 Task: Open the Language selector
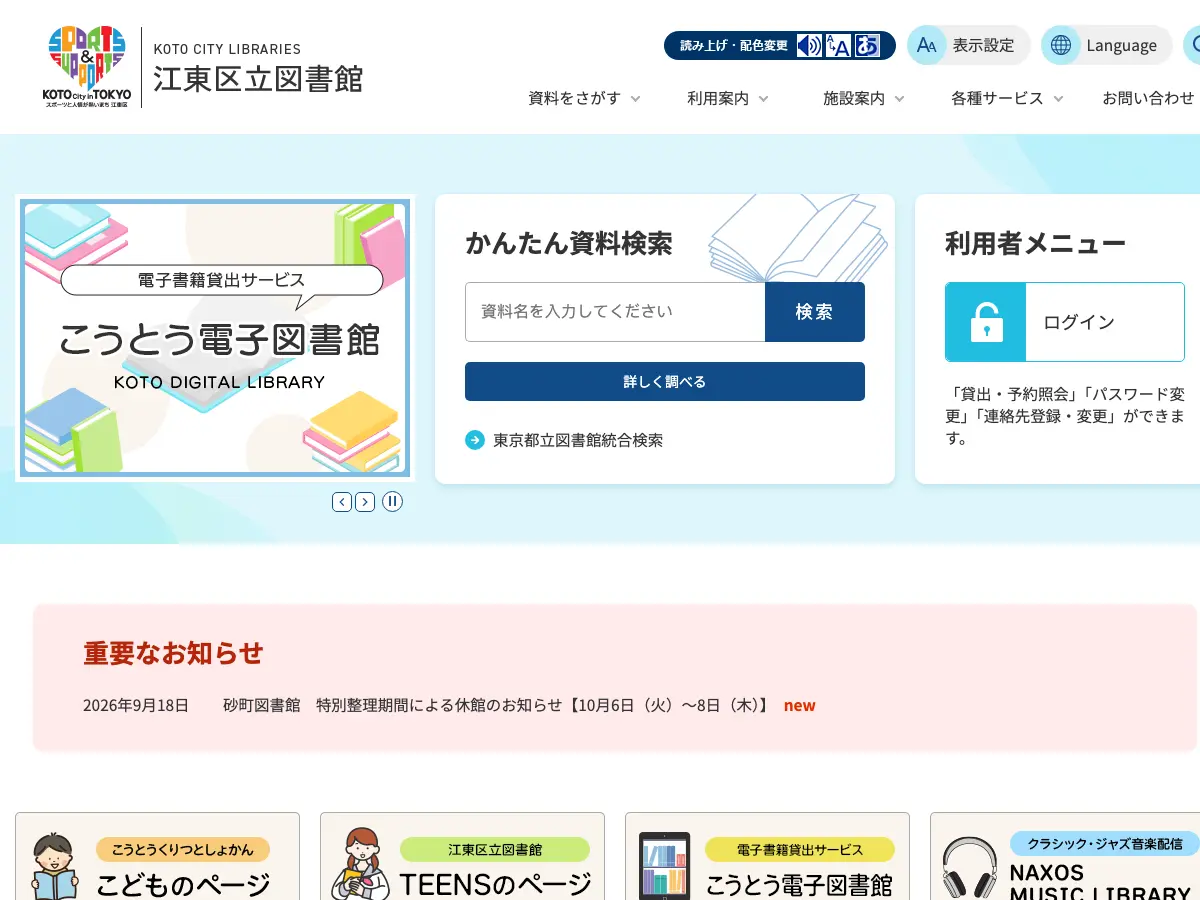(1107, 45)
